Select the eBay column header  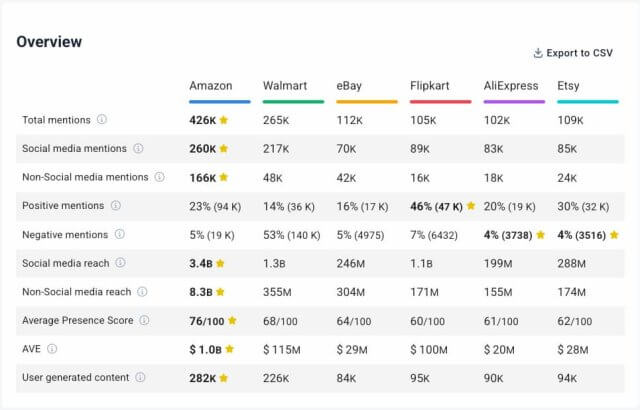coord(351,86)
